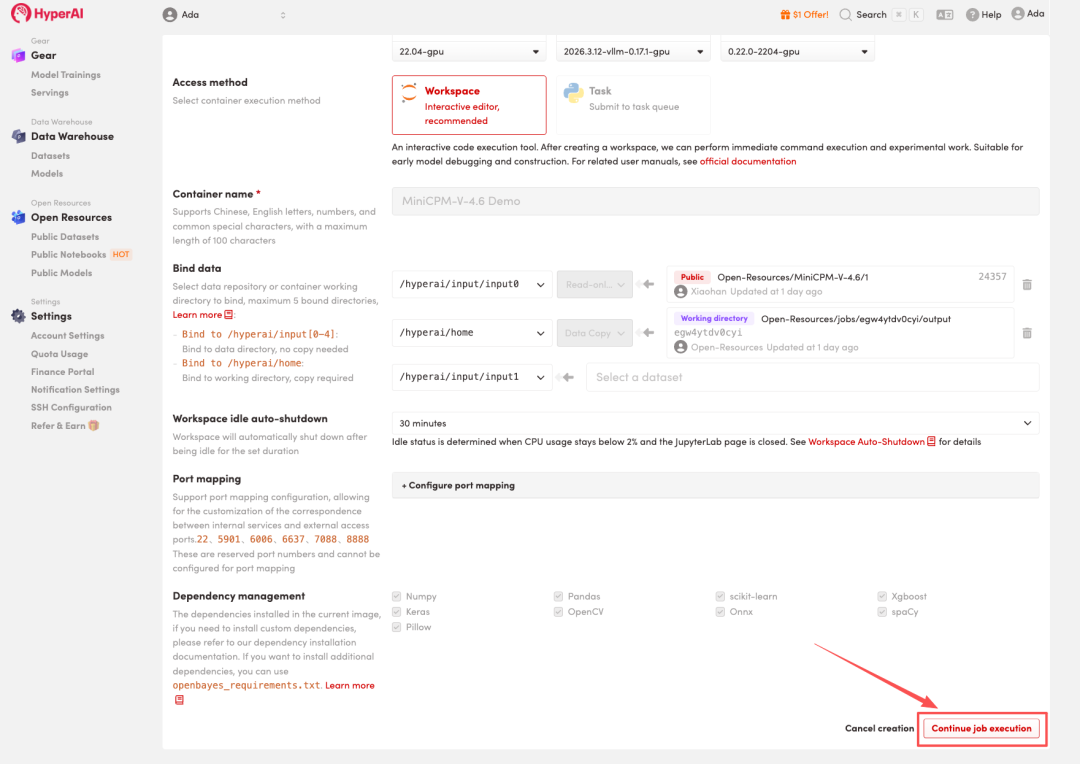Click the Container name input field
Viewport: 1080px width, 764px height.
[x=716, y=201]
